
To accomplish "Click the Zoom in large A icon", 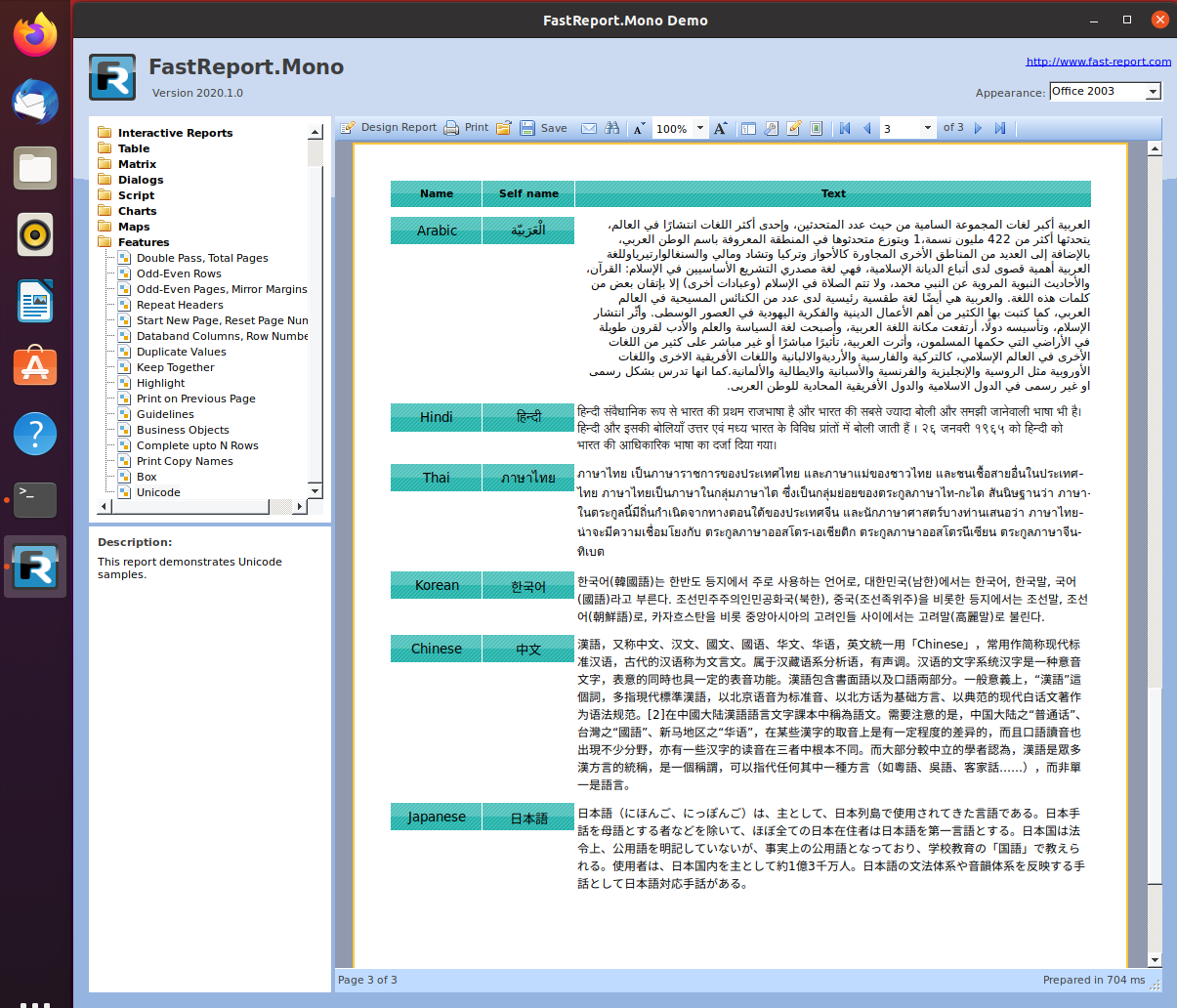I will pos(721,128).
